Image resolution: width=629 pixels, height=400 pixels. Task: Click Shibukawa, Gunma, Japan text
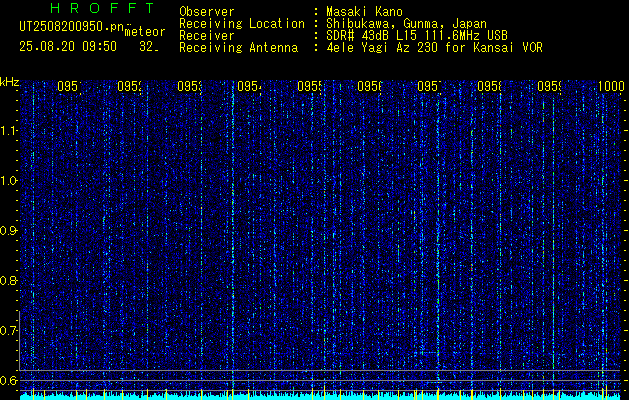click(x=406, y=24)
